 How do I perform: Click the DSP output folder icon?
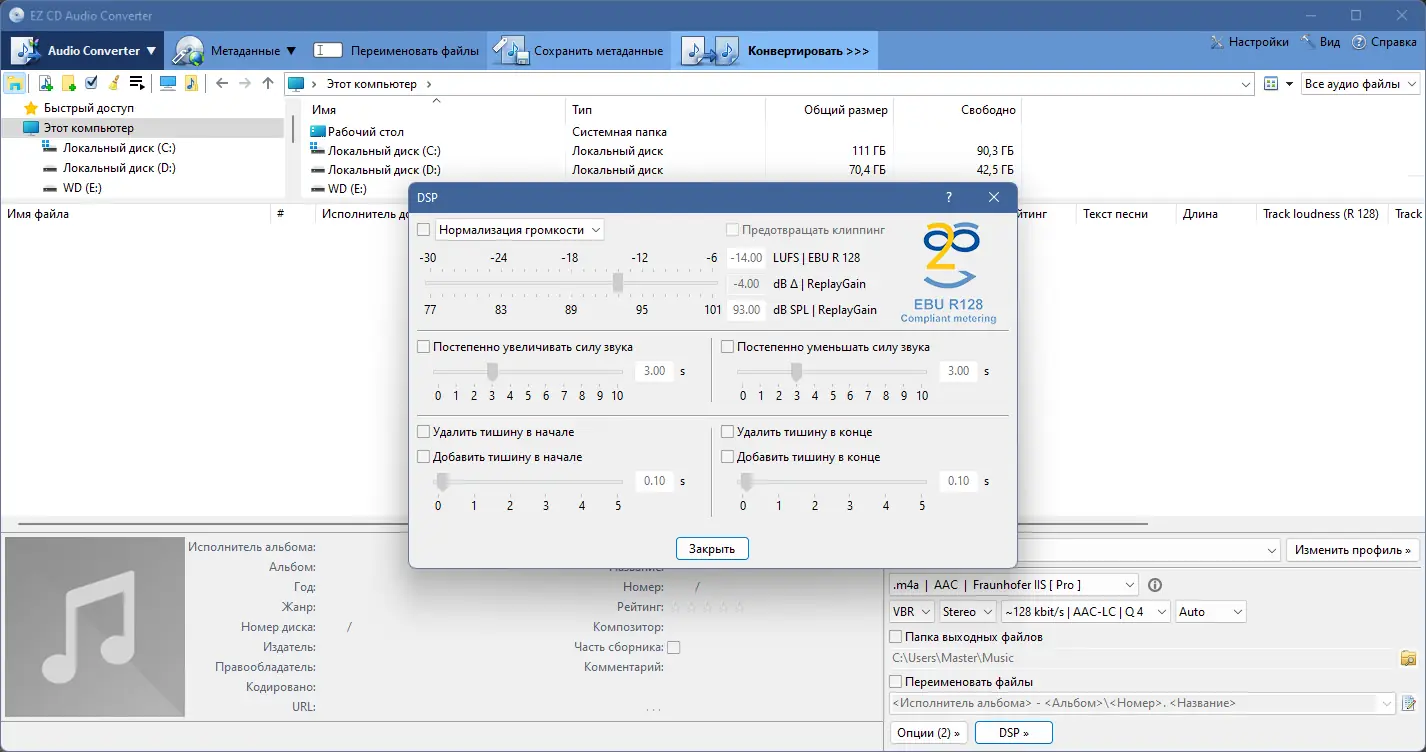[1408, 658]
